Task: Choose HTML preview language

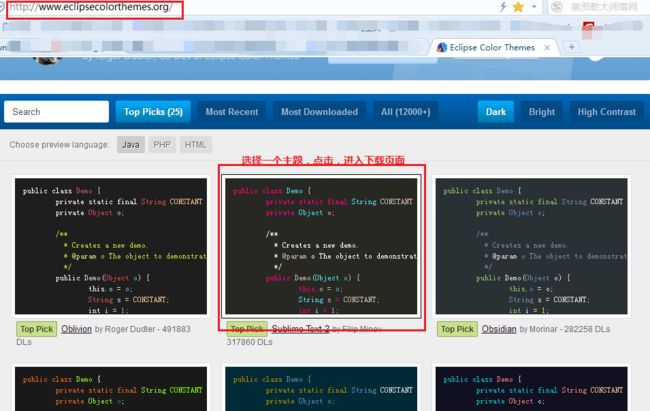Action: click(195, 144)
